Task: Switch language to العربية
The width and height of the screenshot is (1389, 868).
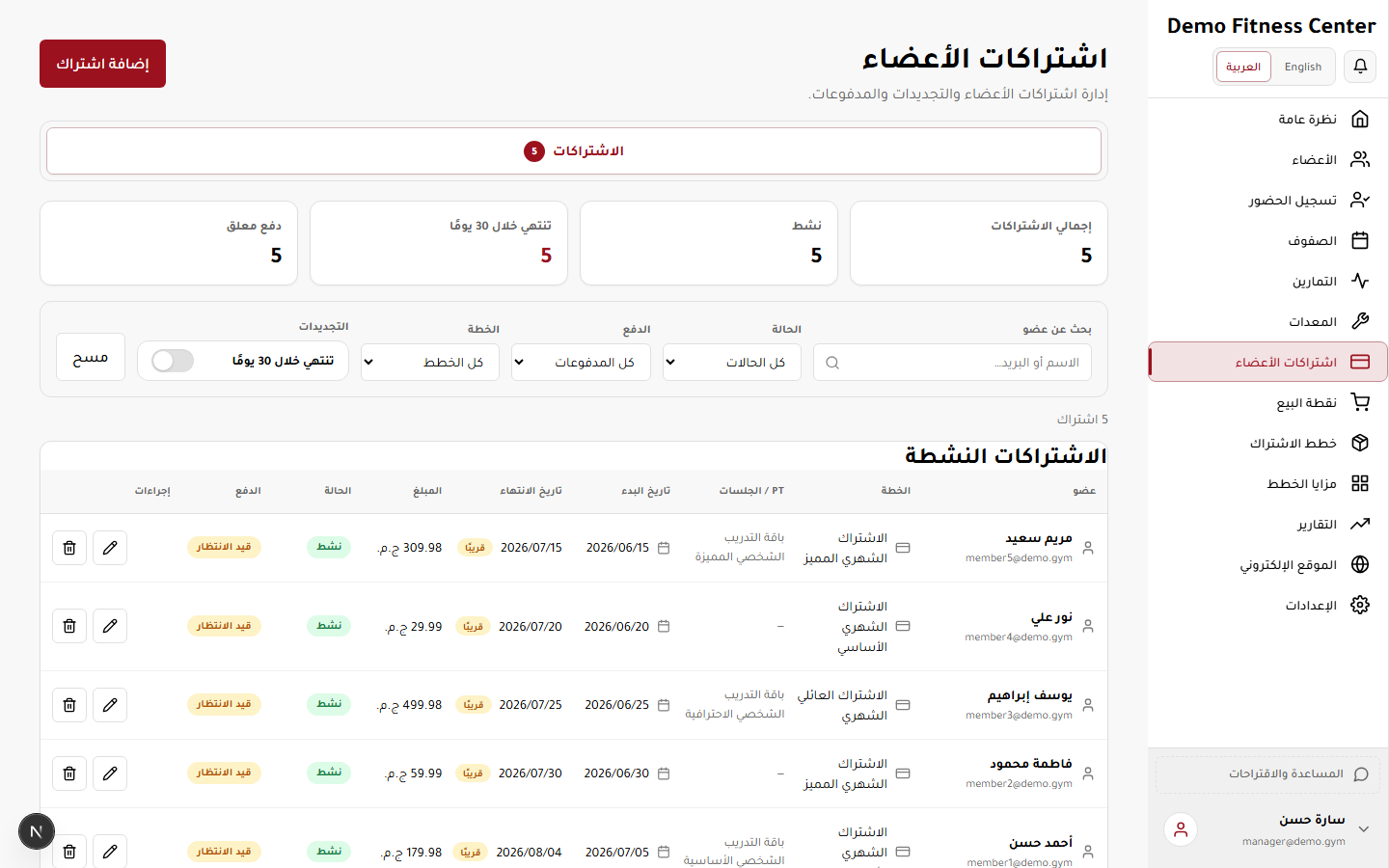Action: pos(1243,67)
